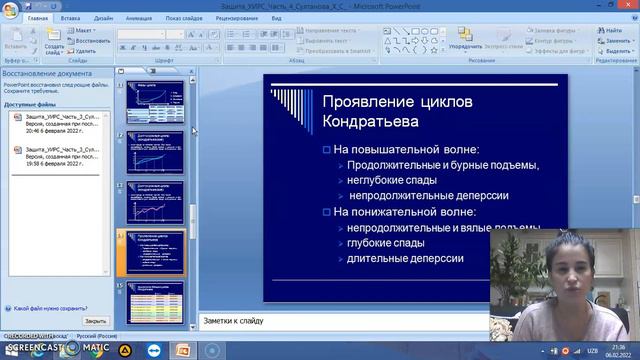
Task: Click the increase list indent icon
Action: coord(274,34)
